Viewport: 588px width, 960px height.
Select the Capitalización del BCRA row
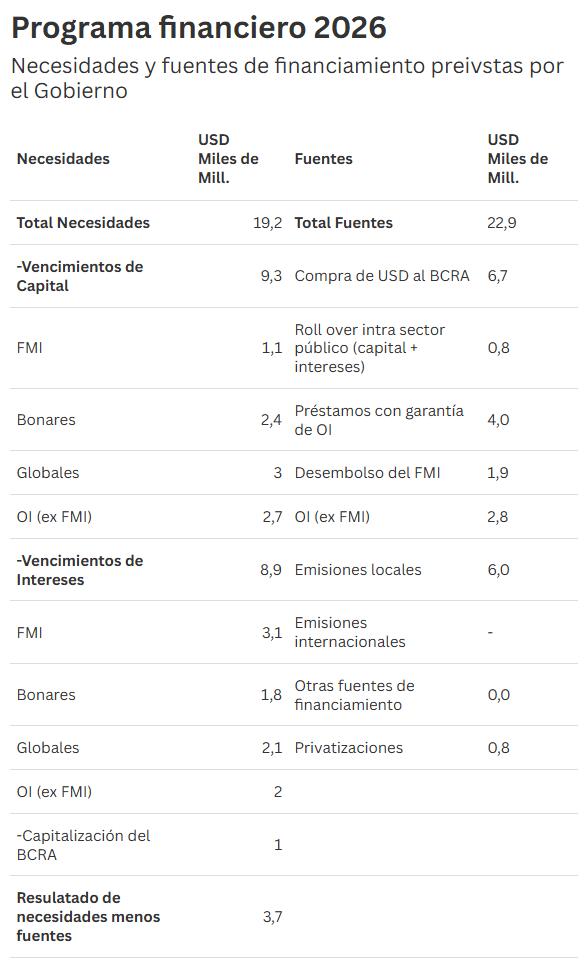(x=294, y=845)
